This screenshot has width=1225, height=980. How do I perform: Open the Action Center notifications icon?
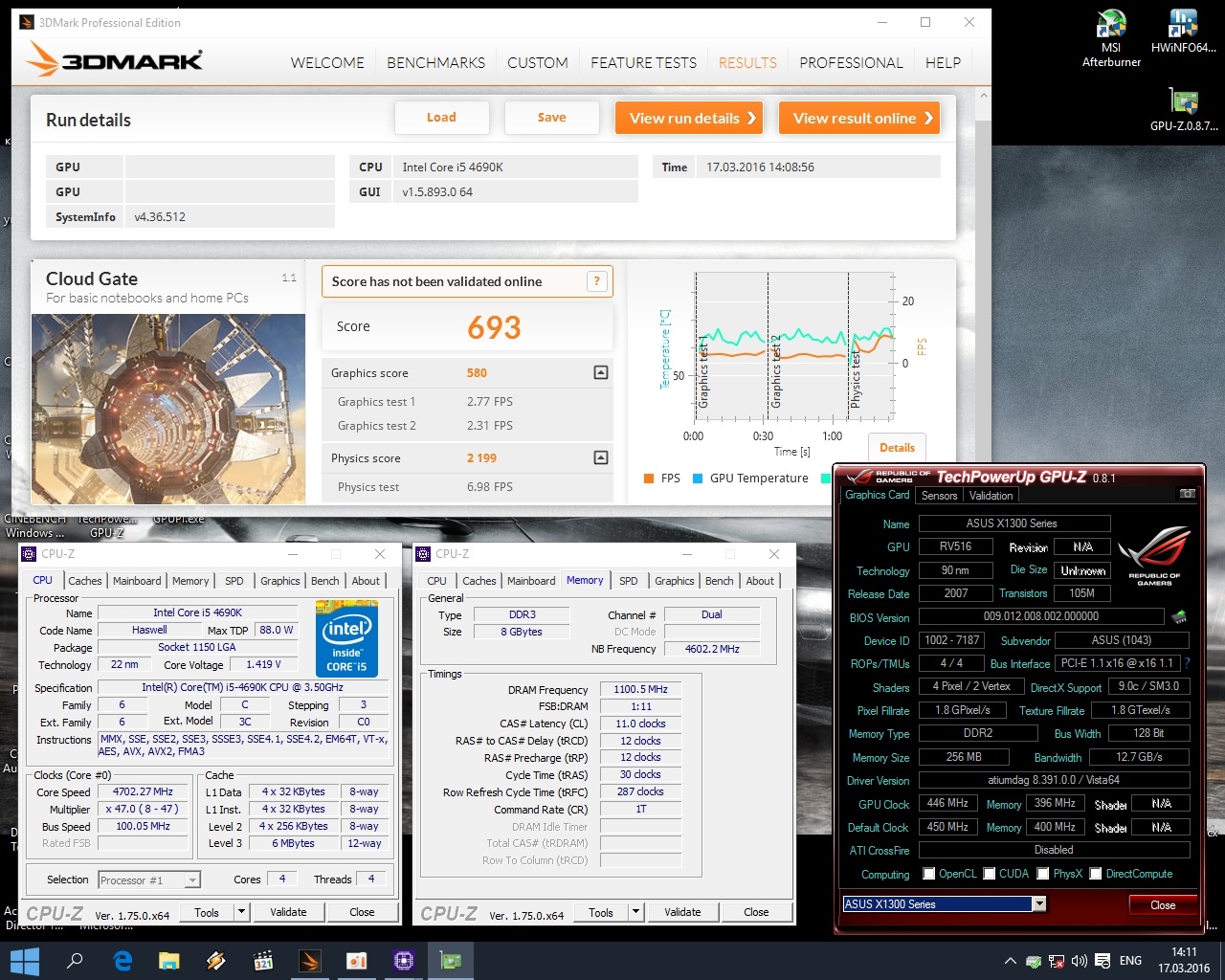pos(1102,961)
